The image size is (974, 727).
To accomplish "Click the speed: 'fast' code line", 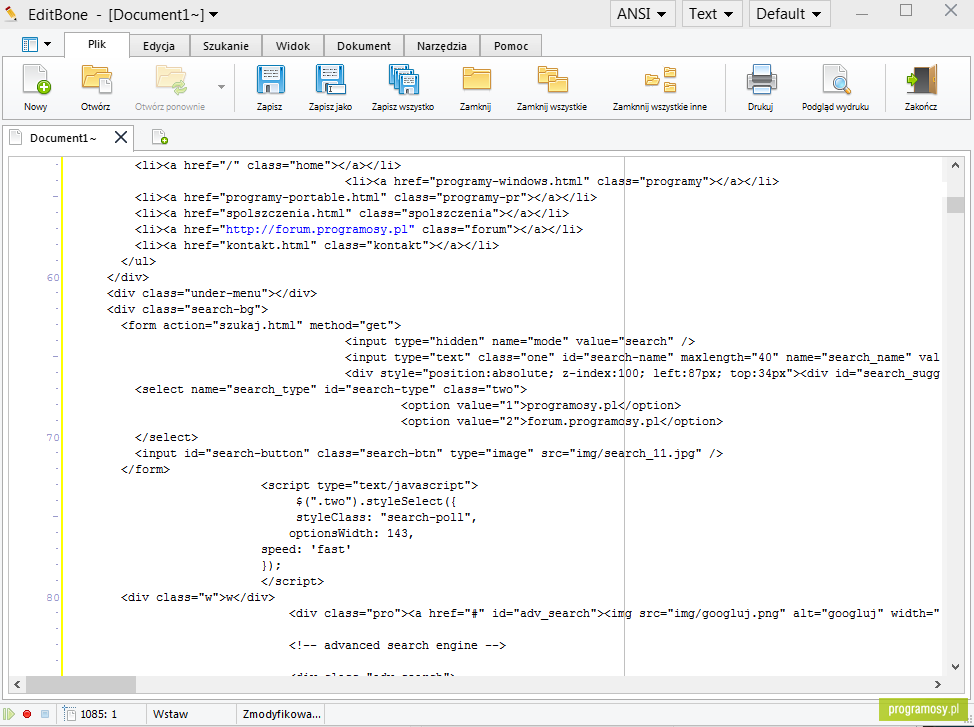I will (306, 549).
